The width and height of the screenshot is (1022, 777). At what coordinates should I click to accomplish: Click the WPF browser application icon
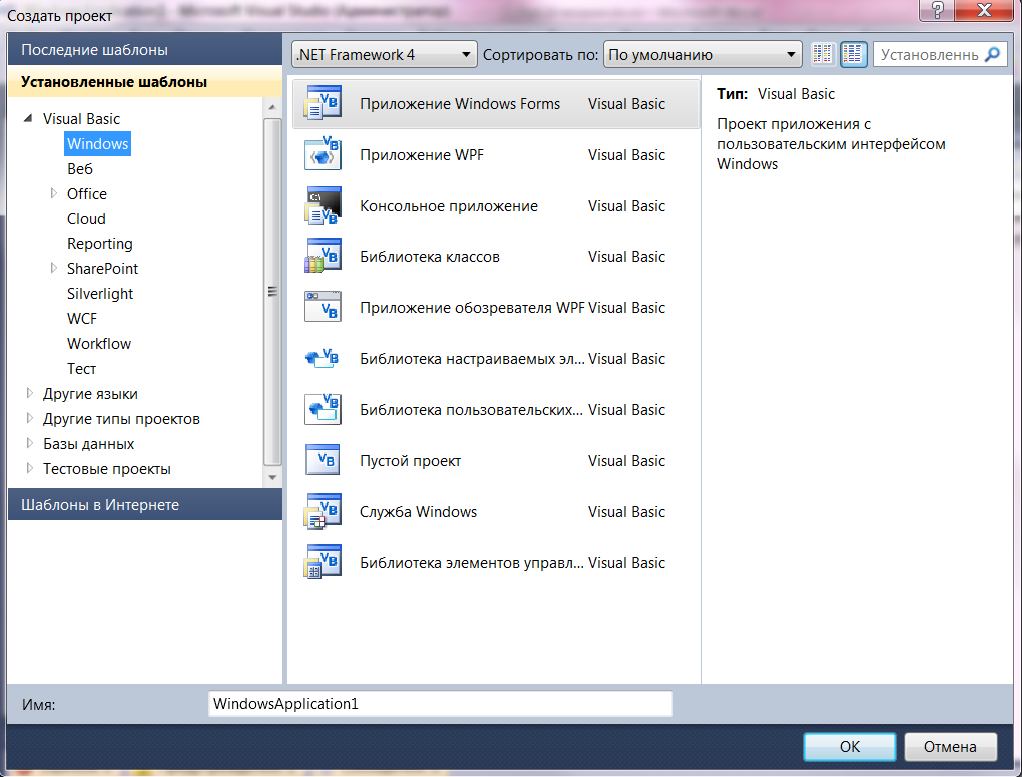pyautogui.click(x=323, y=307)
